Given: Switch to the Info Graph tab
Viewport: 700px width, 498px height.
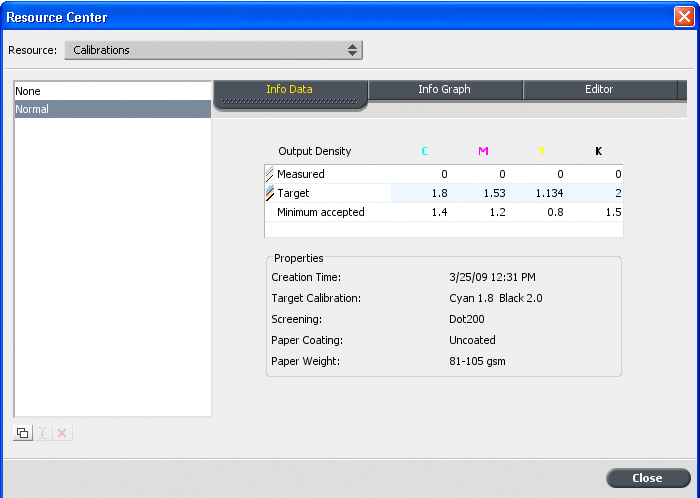Looking at the screenshot, I should click(x=444, y=89).
